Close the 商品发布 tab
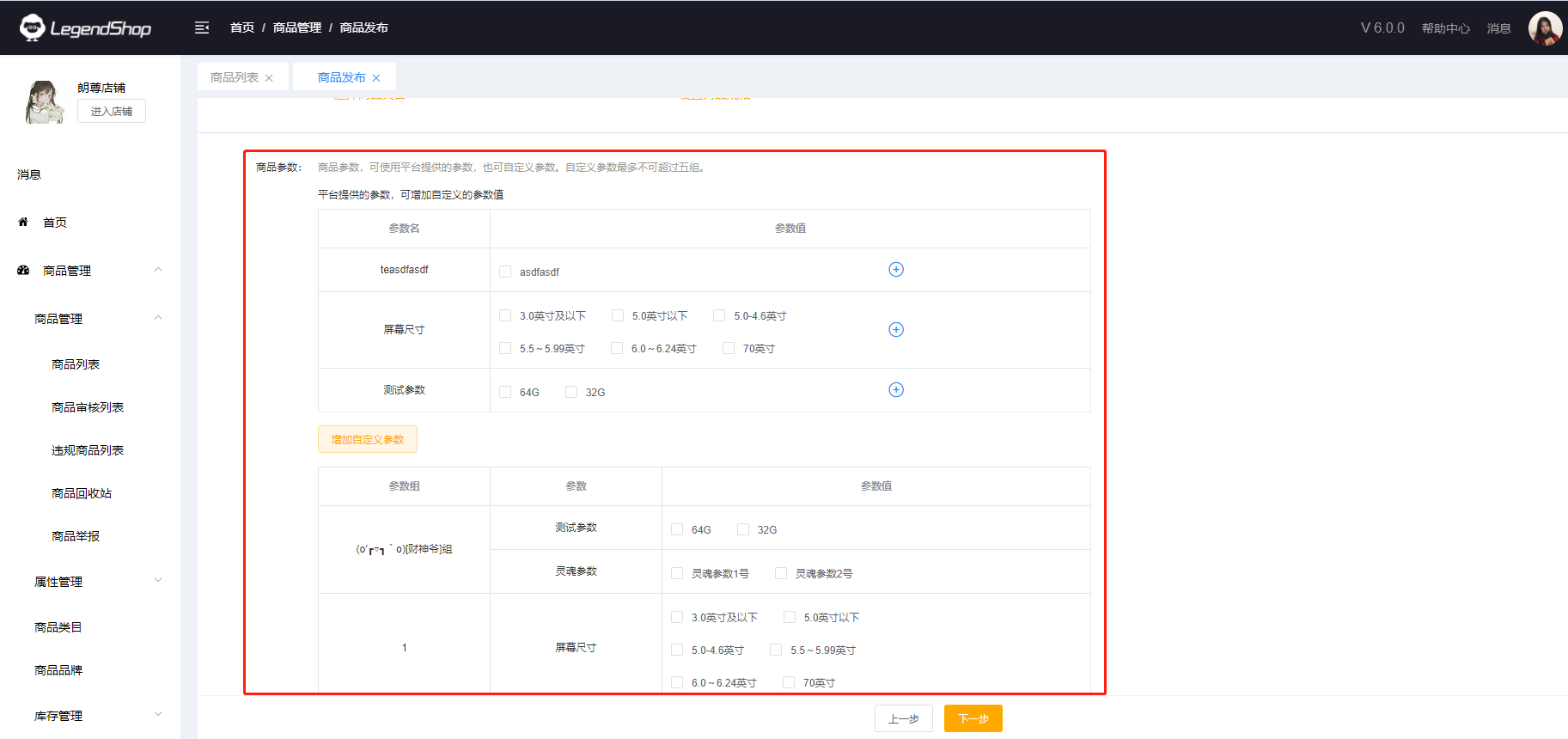Screen dimensions: 1568x739 [x=376, y=78]
